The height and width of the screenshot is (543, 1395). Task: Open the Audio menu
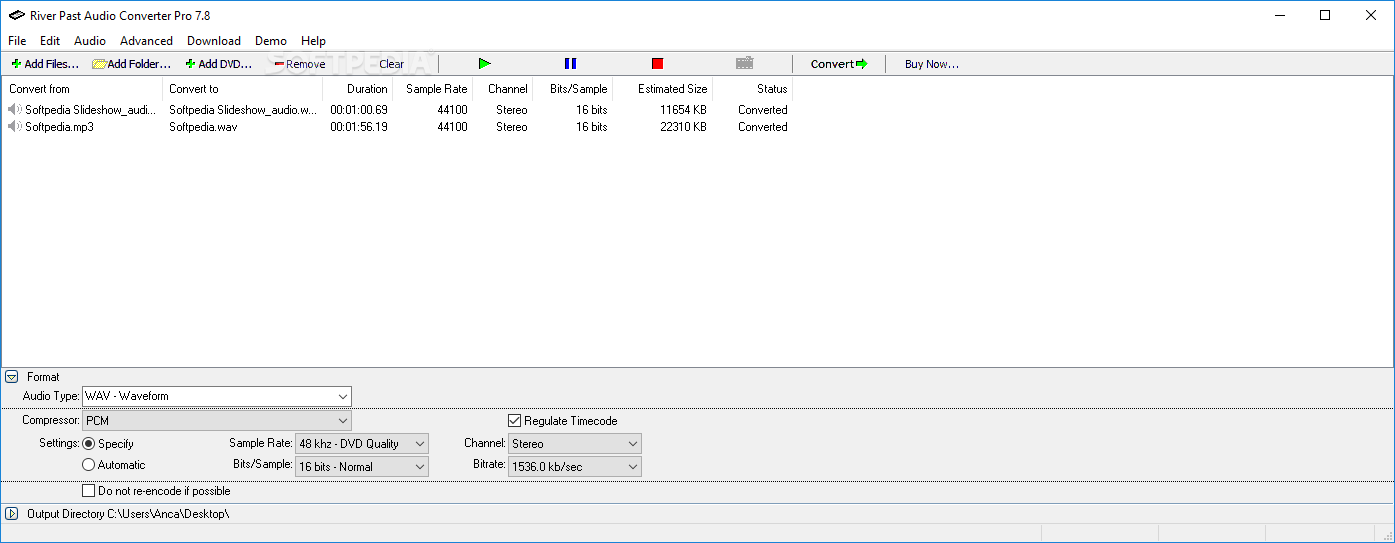pyautogui.click(x=90, y=41)
